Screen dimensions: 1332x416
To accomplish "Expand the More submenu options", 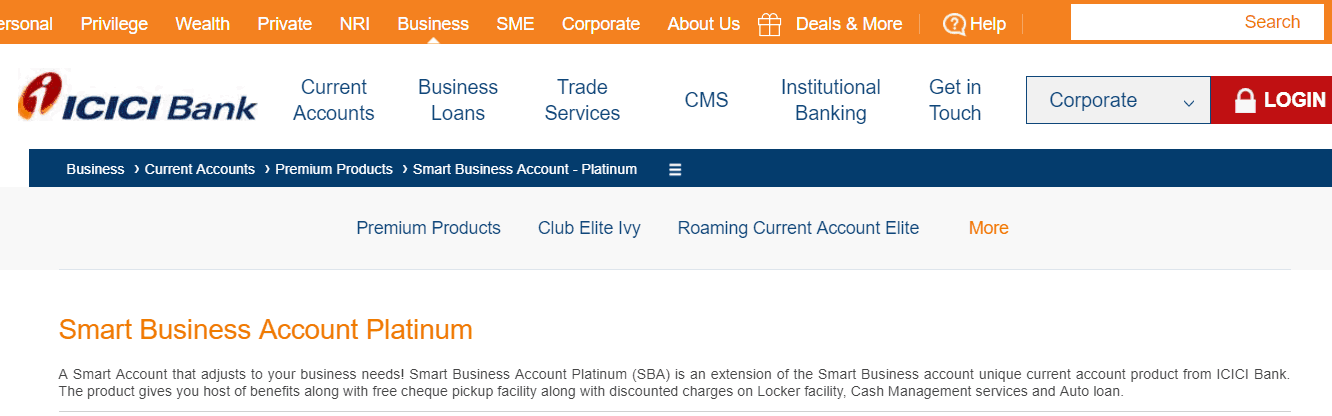I will click(988, 228).
